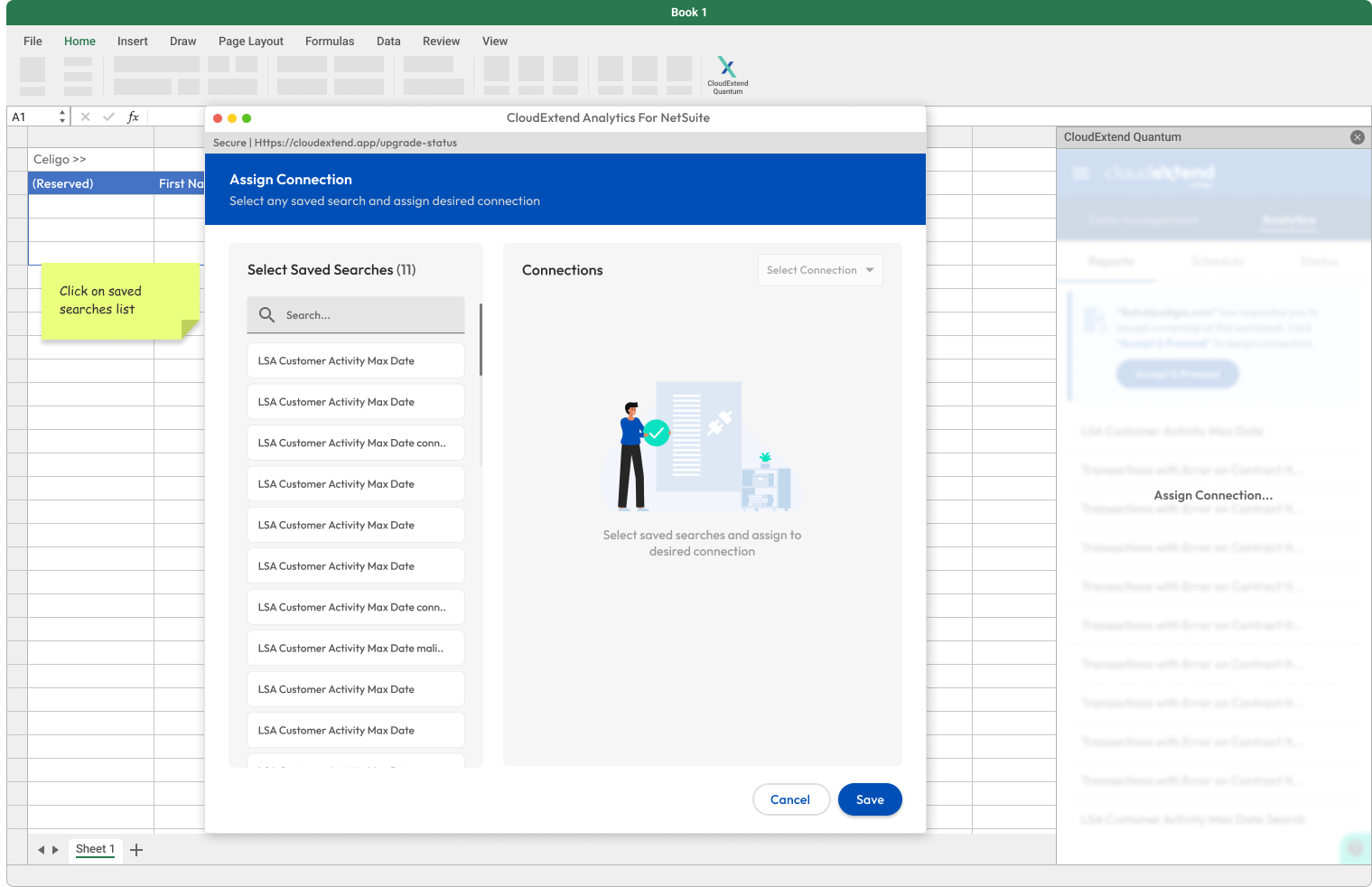Open the CloudExtend Quantum ribbon icon
This screenshot has width=1372, height=887.
[x=727, y=75]
